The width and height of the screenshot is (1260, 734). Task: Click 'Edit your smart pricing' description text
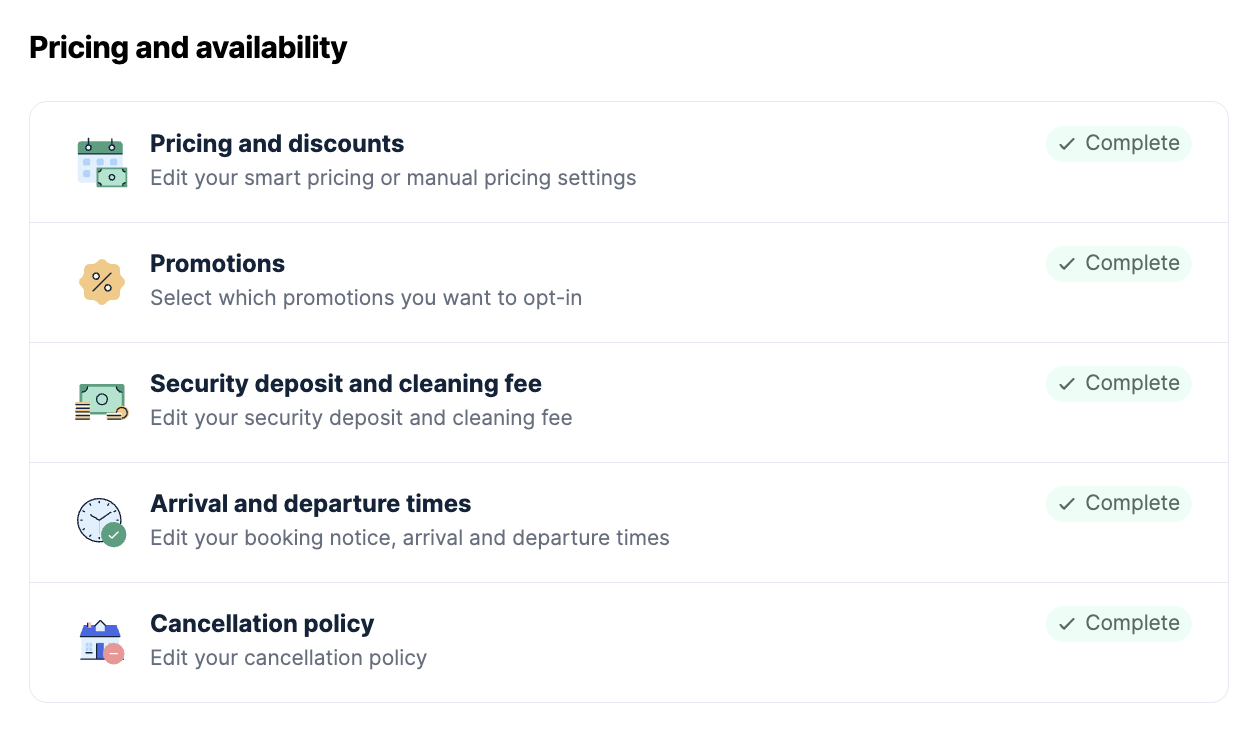(x=393, y=178)
